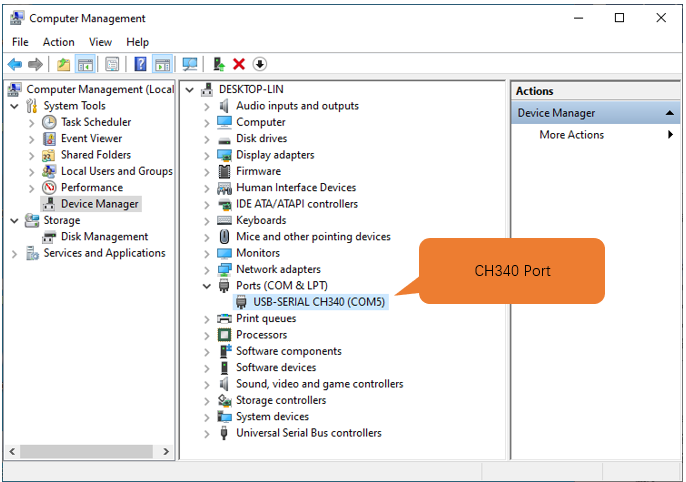
Task: Click the Event Viewer icon
Action: [49, 139]
